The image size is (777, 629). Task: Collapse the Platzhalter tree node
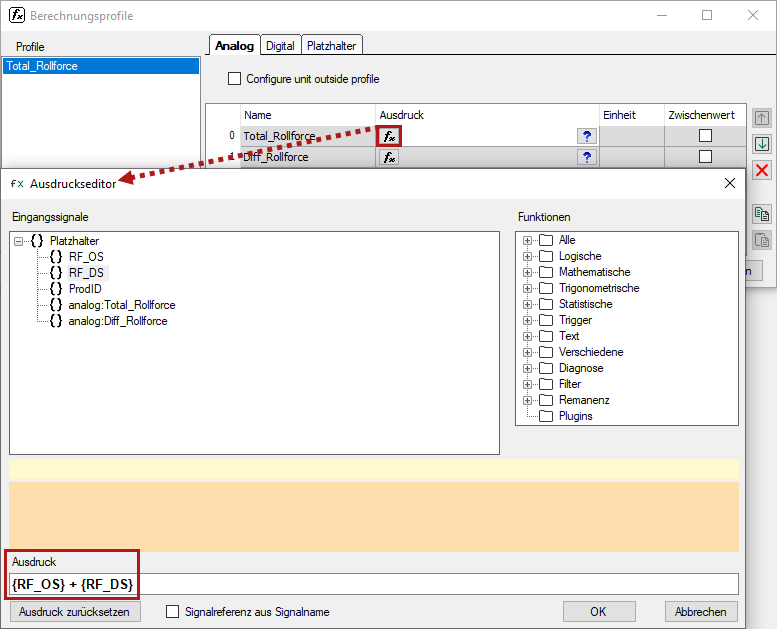pyautogui.click(x=18, y=241)
